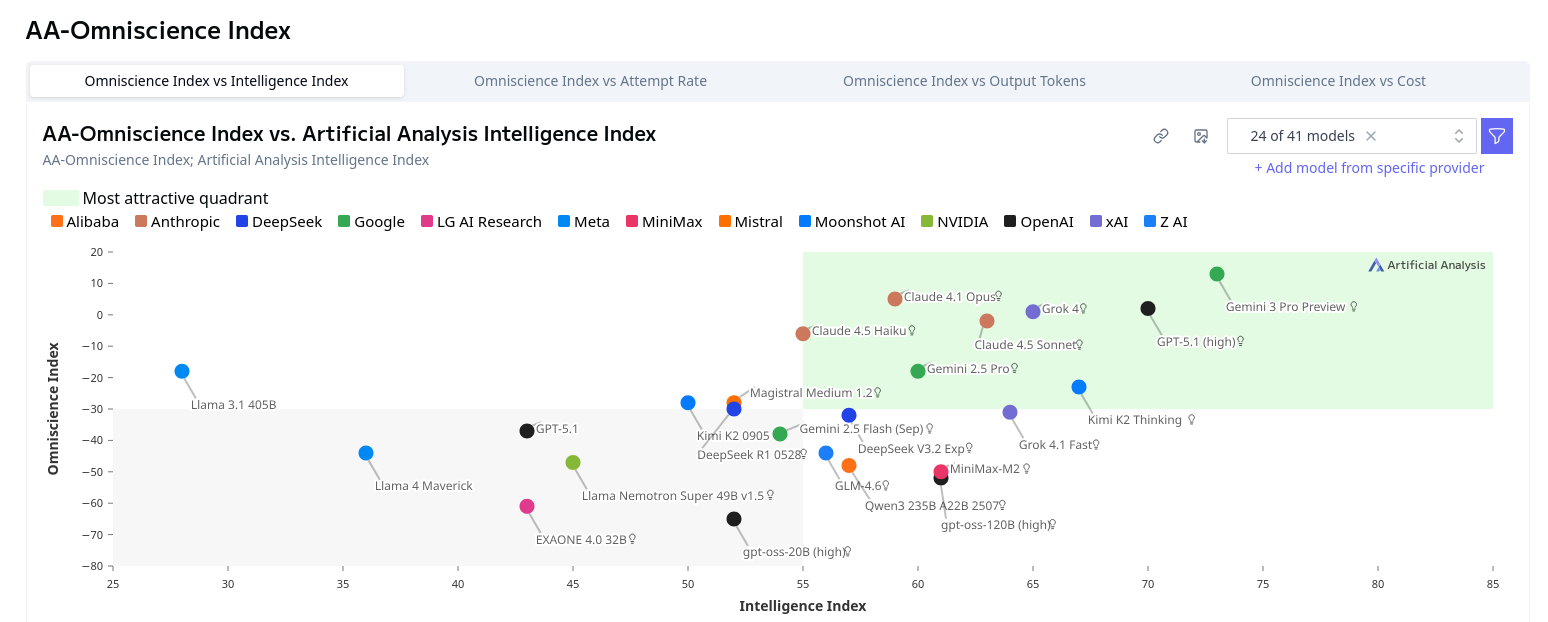Hide the Google series via legend

(371, 222)
